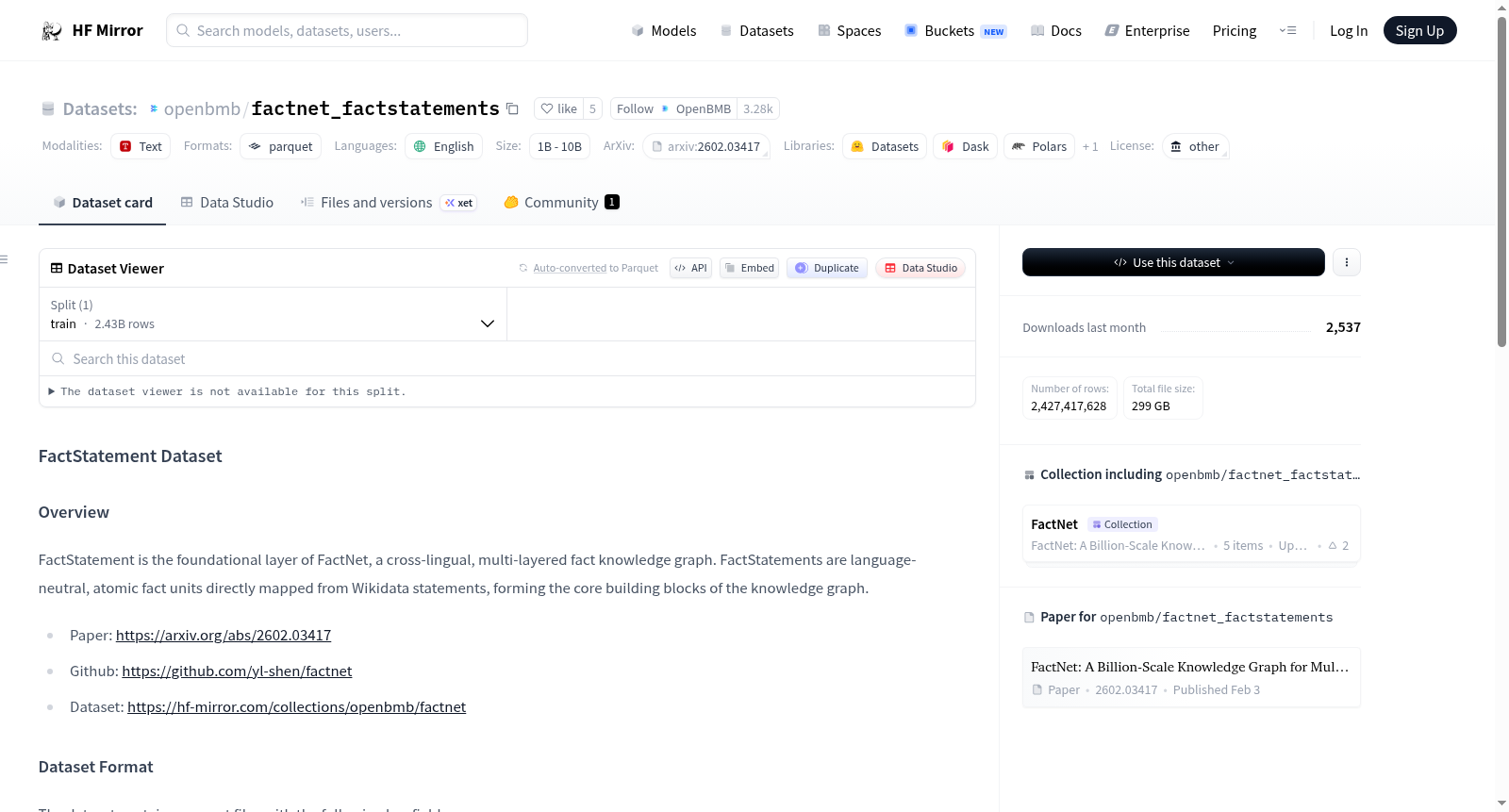This screenshot has height=812, width=1509.
Task: Click the Sign Up button
Action: coord(1419,30)
